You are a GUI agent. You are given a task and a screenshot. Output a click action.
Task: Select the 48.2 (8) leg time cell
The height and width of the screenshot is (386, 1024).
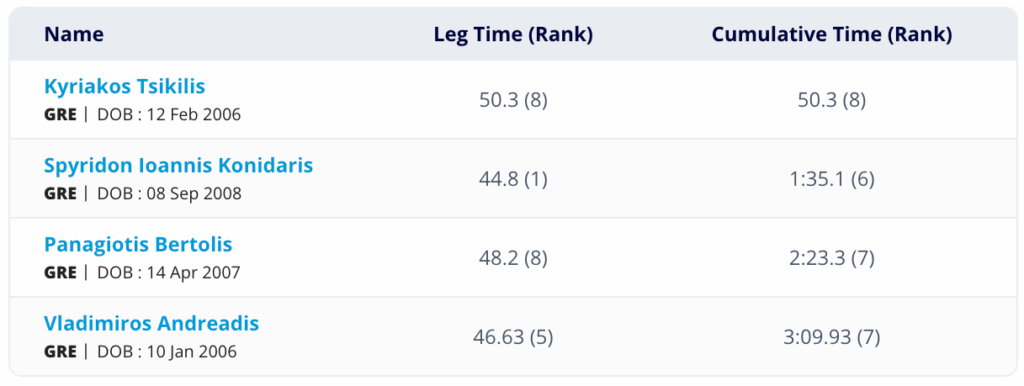tap(513, 259)
